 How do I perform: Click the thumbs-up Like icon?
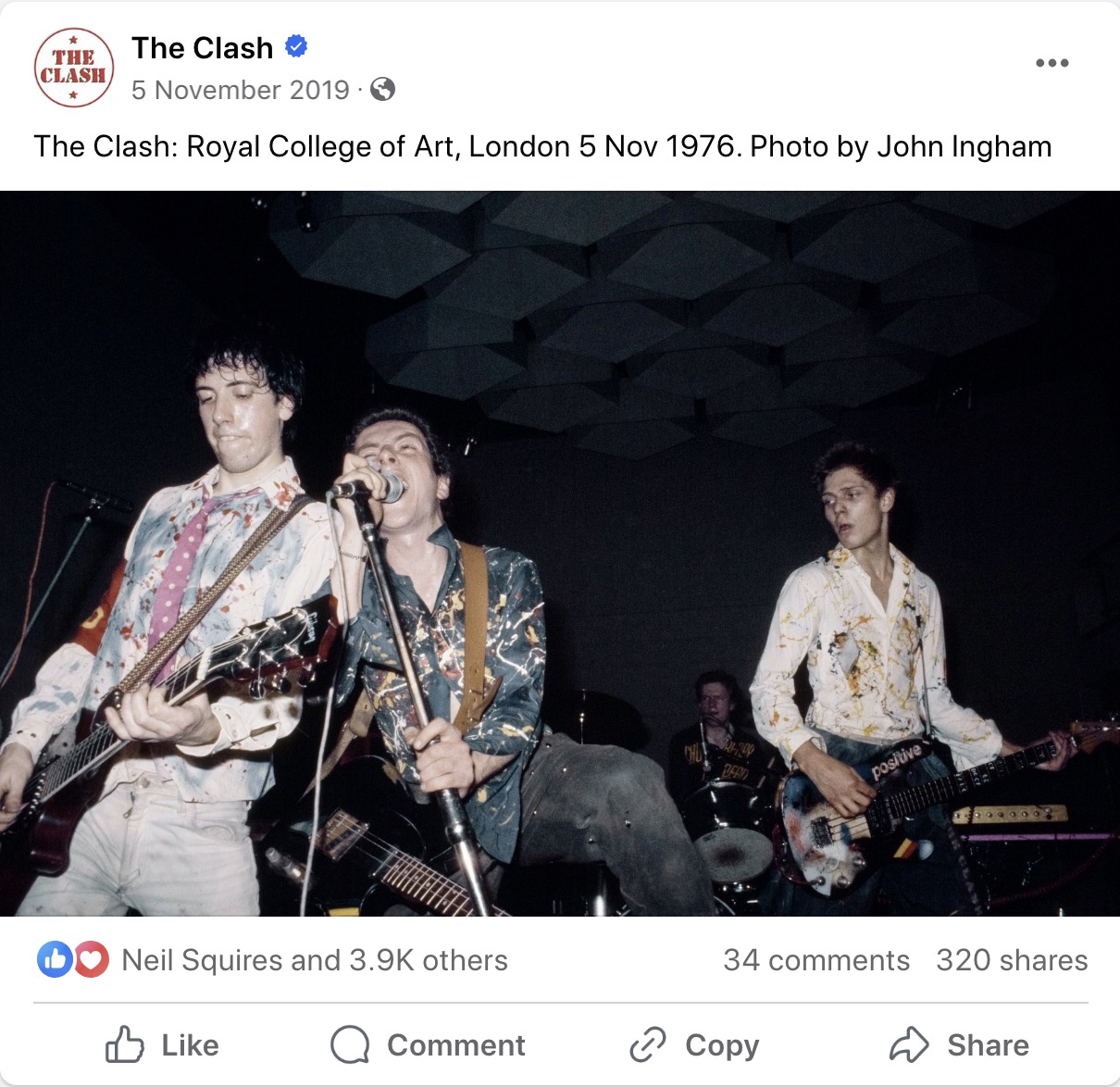tap(124, 1044)
